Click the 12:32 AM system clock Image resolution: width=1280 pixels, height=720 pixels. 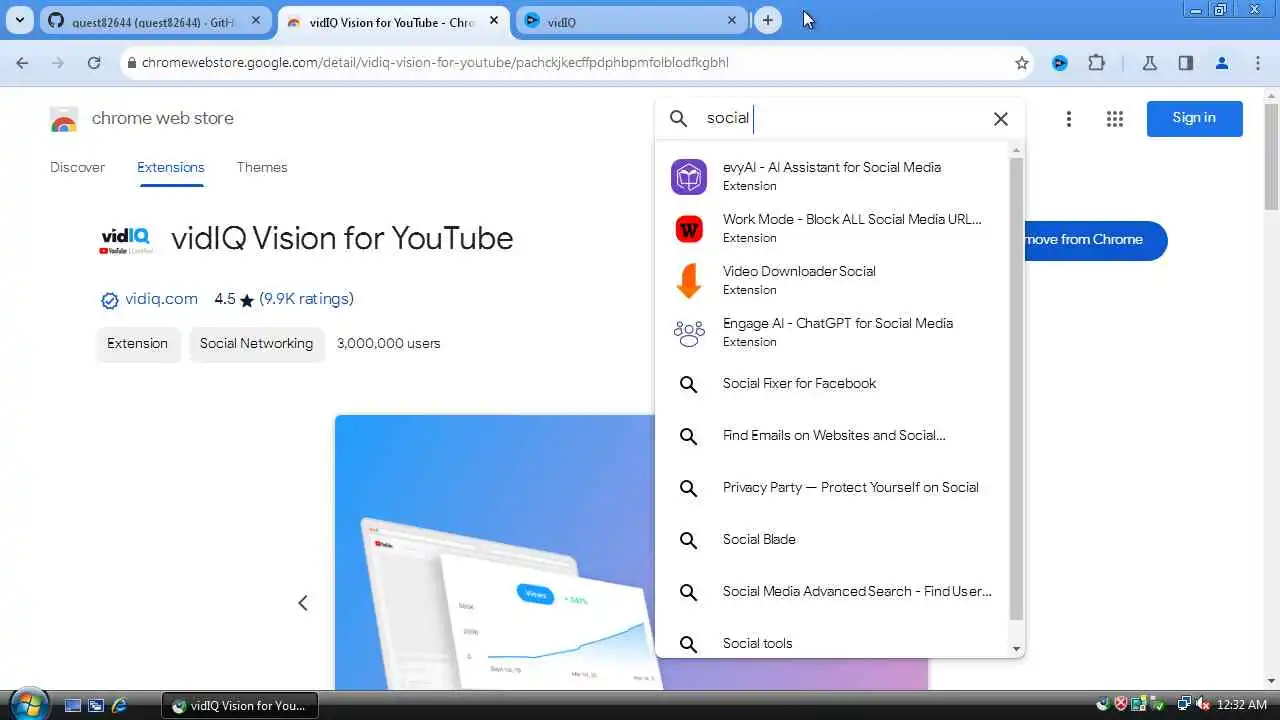coord(1242,705)
